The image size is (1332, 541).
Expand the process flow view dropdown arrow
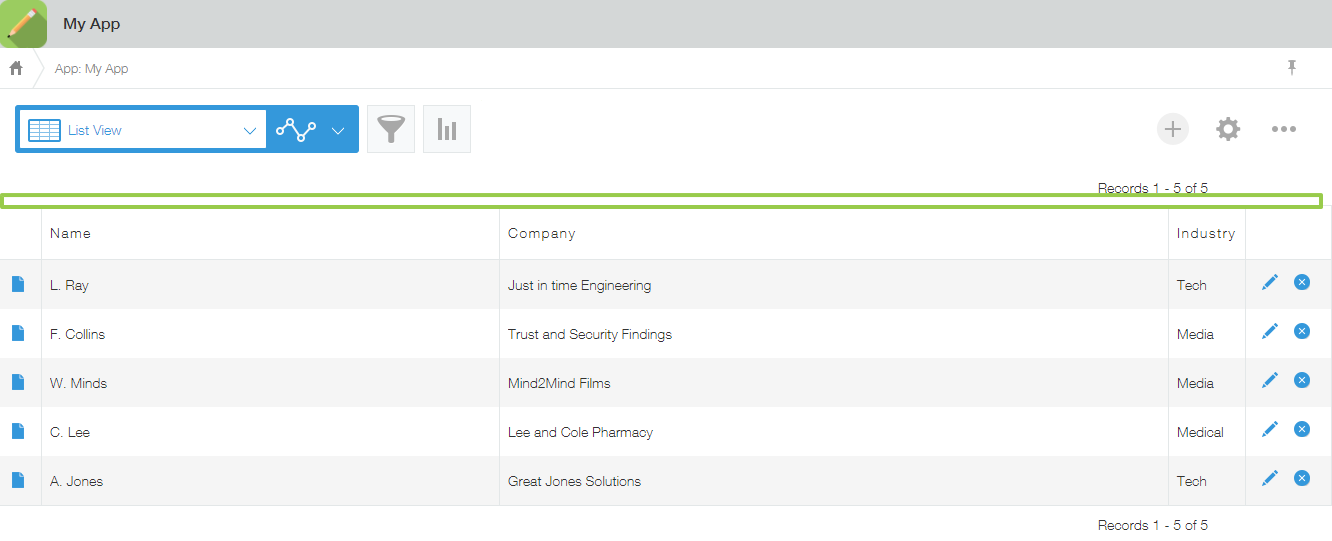[x=338, y=130]
